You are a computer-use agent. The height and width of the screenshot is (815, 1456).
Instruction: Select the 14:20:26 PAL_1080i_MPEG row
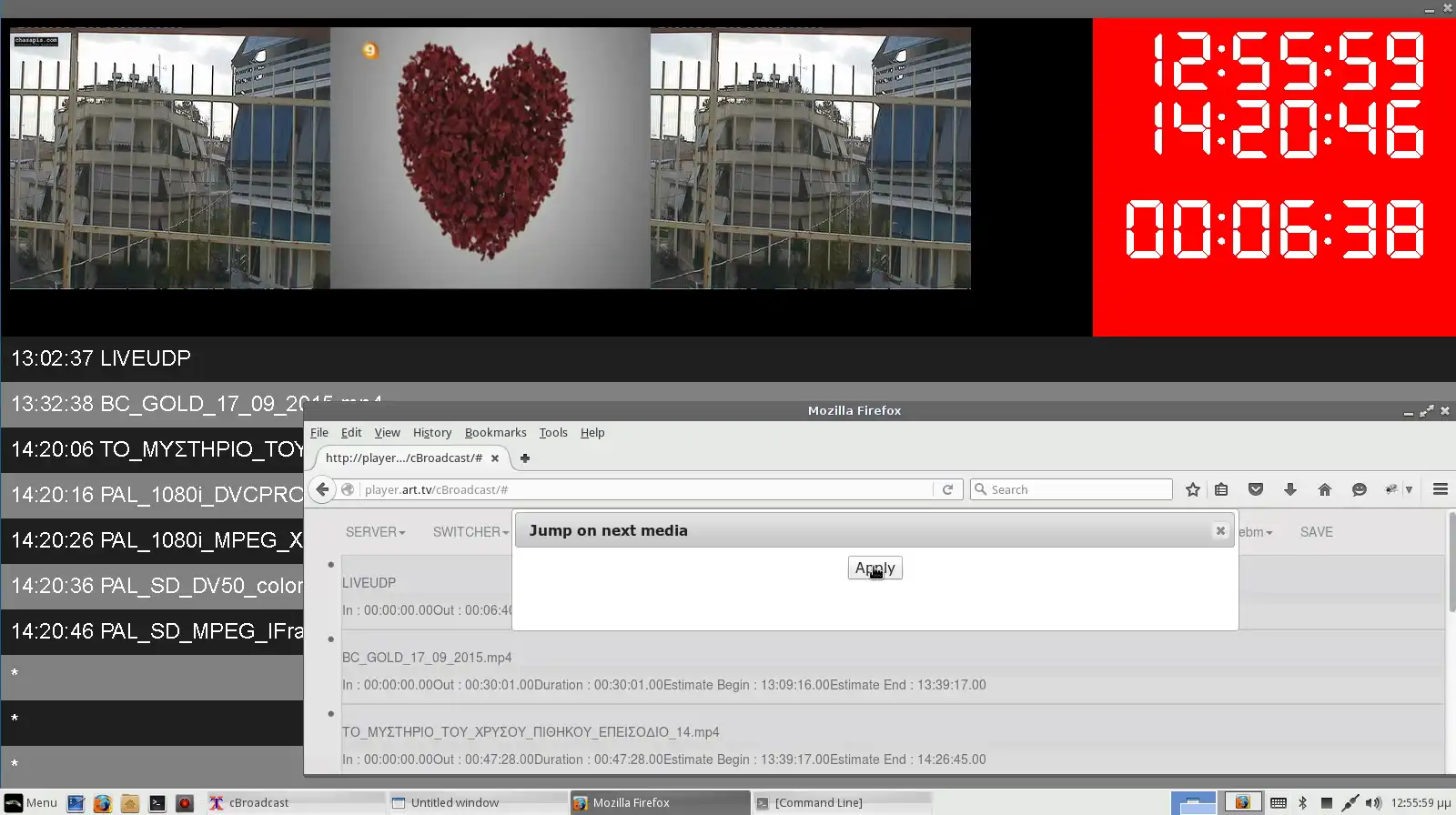click(x=152, y=540)
